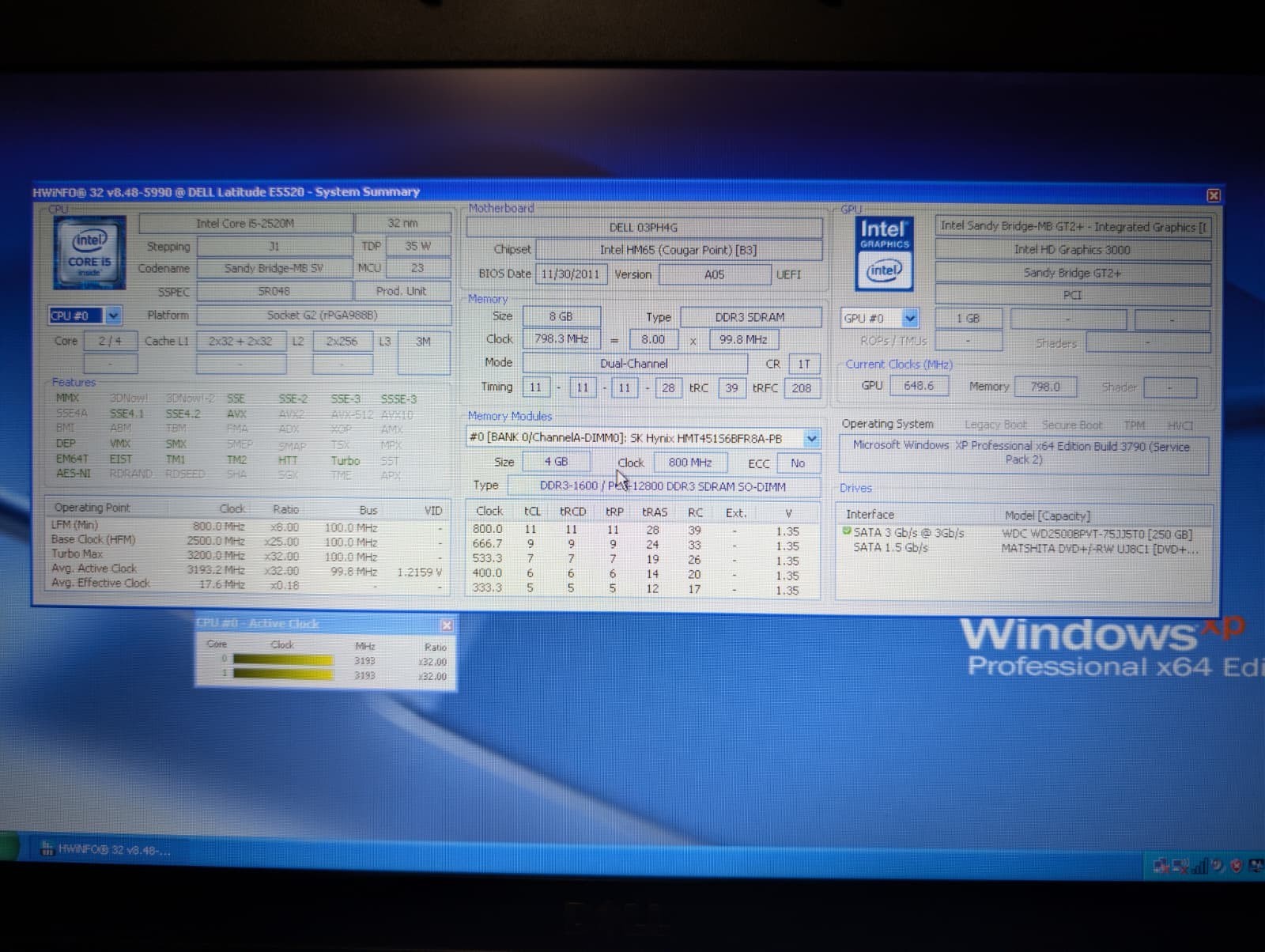Click the Intel HM65 (Cougar Point) chipset field
The image size is (1265, 952).
pos(678,250)
